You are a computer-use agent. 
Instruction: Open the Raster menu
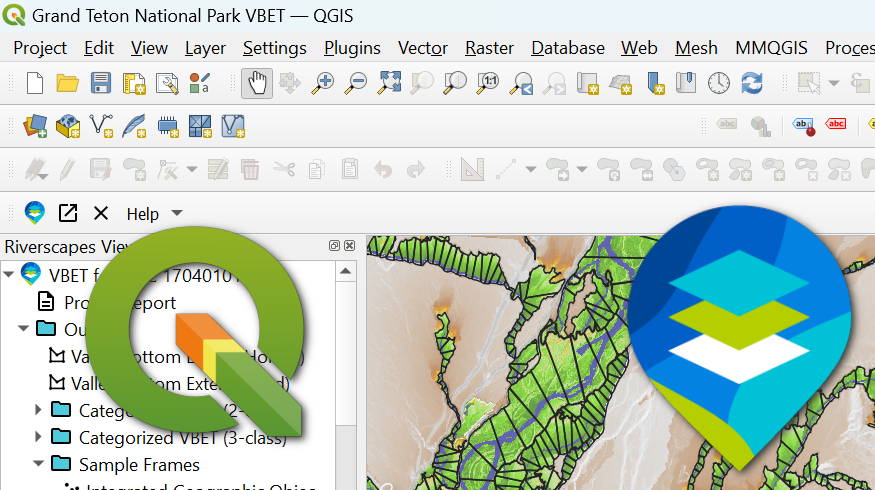click(489, 48)
